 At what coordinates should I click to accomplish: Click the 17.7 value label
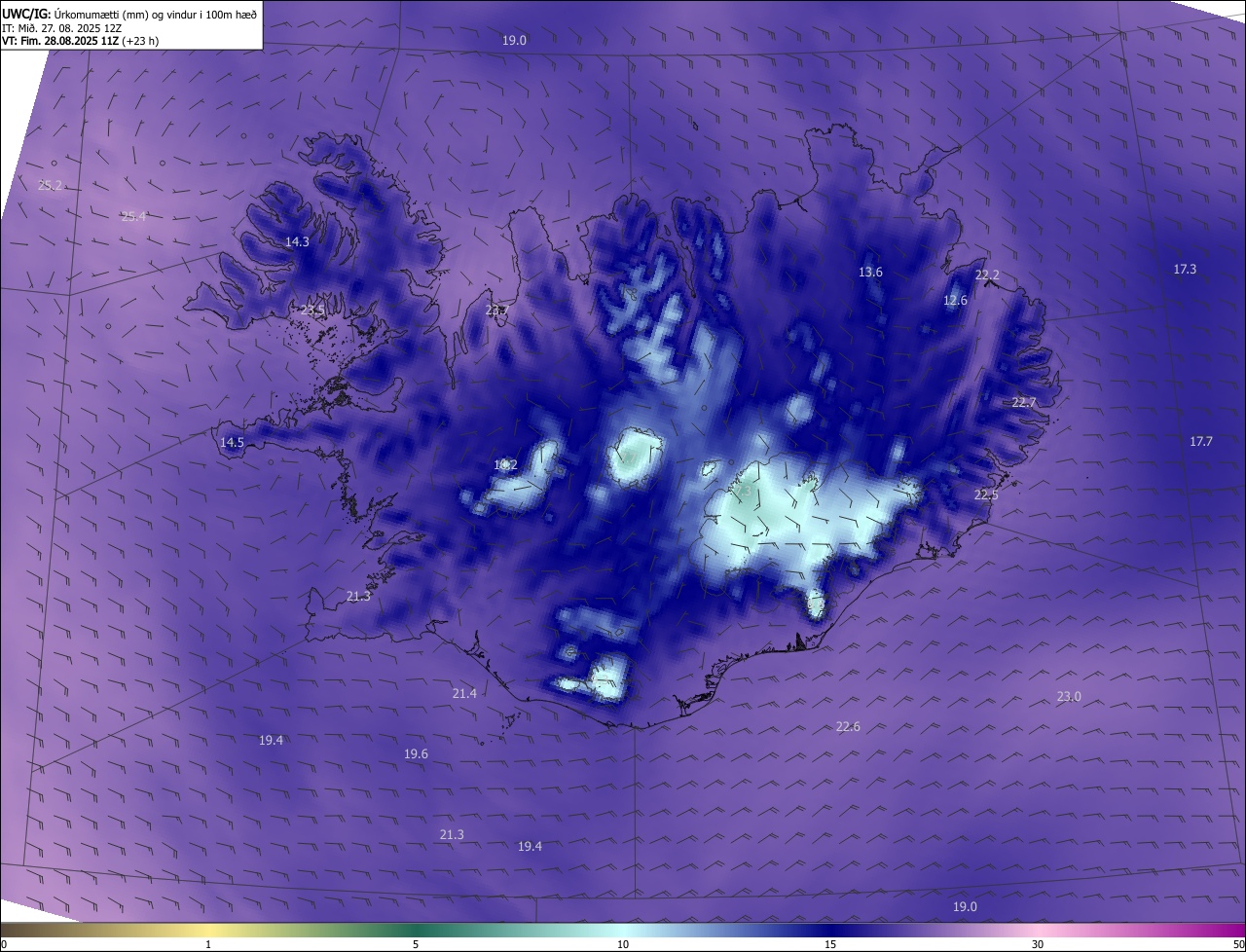[x=1201, y=441]
